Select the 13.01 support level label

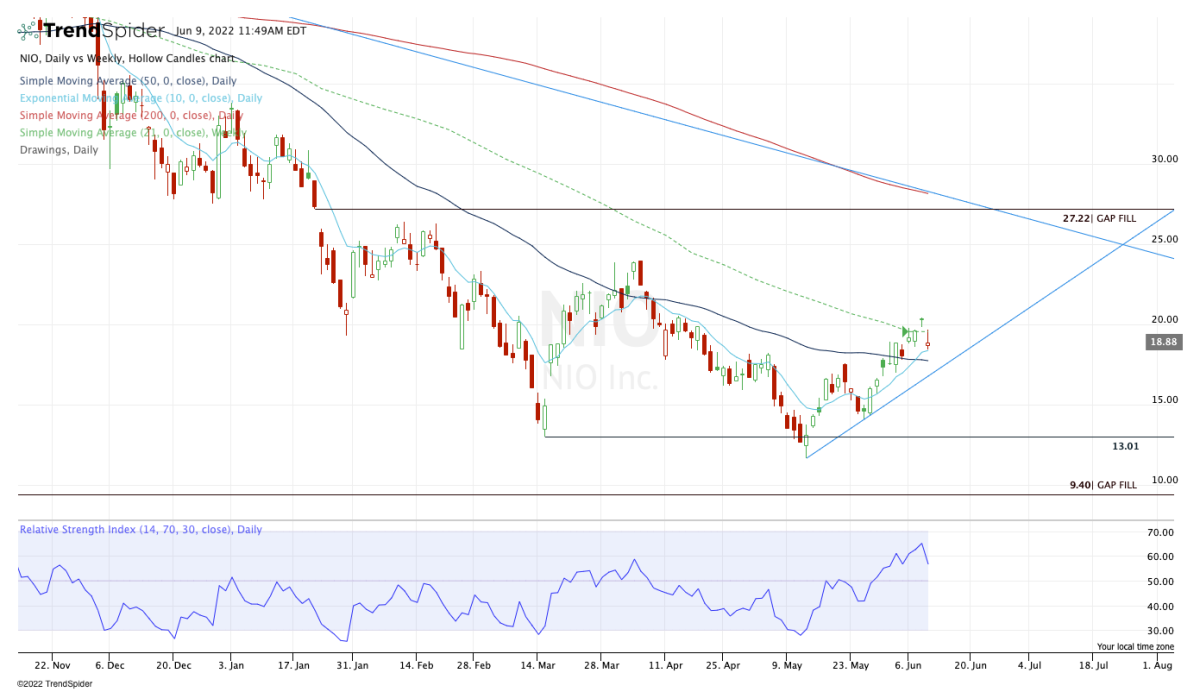[x=1126, y=444]
